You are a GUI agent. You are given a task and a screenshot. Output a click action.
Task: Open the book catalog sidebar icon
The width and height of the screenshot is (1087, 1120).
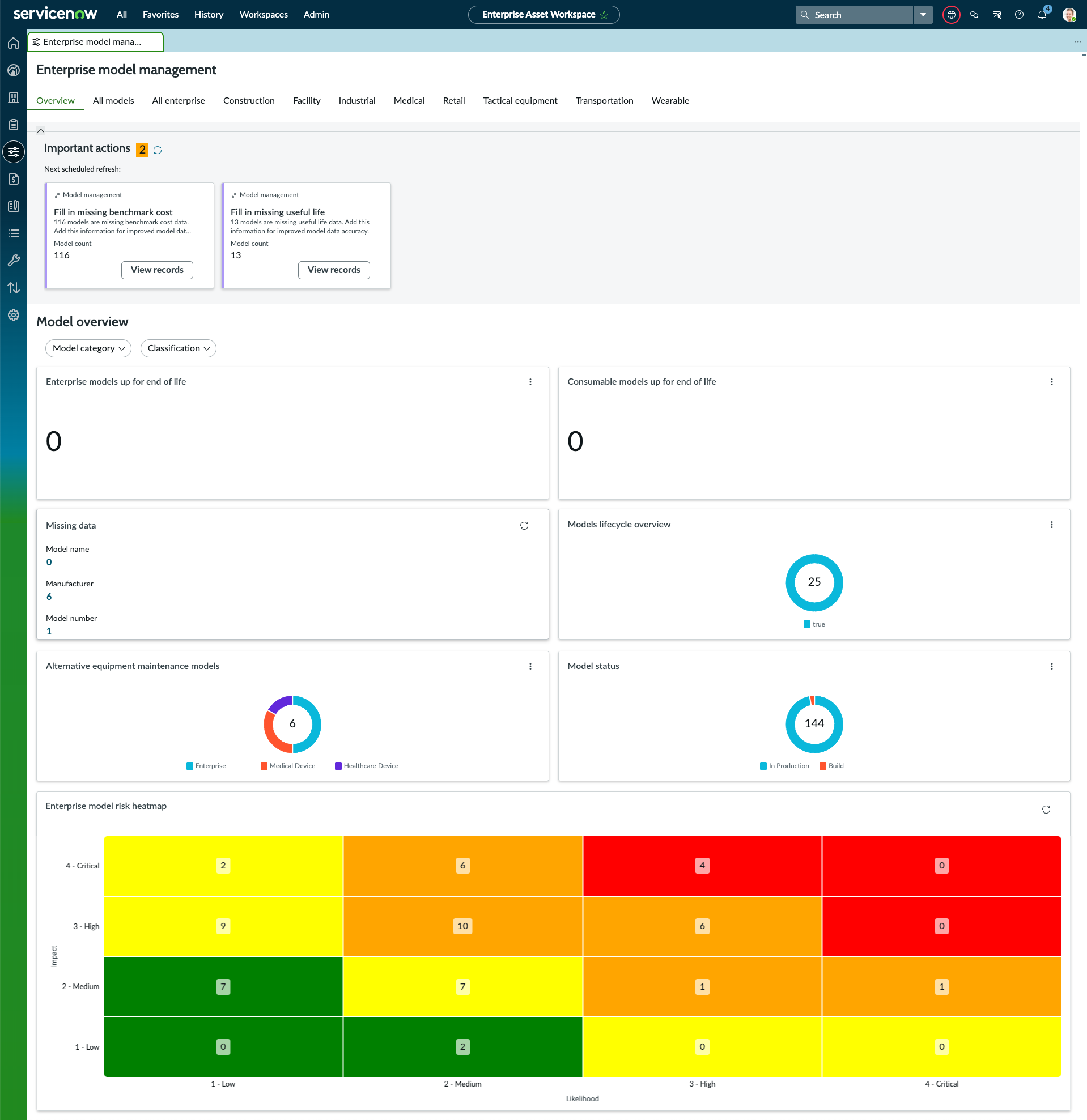coord(14,206)
